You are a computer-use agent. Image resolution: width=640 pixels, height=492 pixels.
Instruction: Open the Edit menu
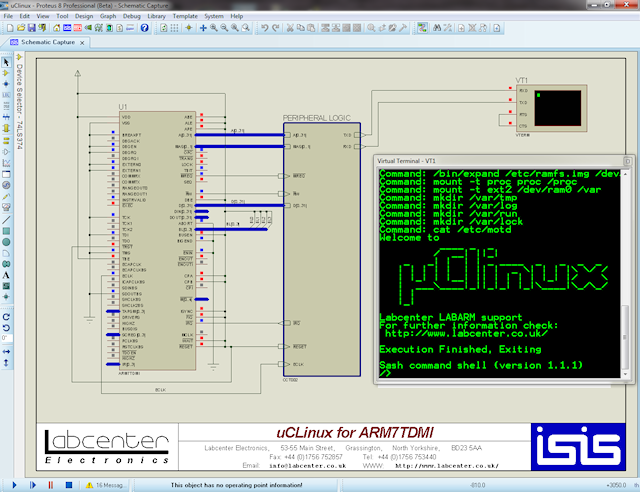click(24, 16)
